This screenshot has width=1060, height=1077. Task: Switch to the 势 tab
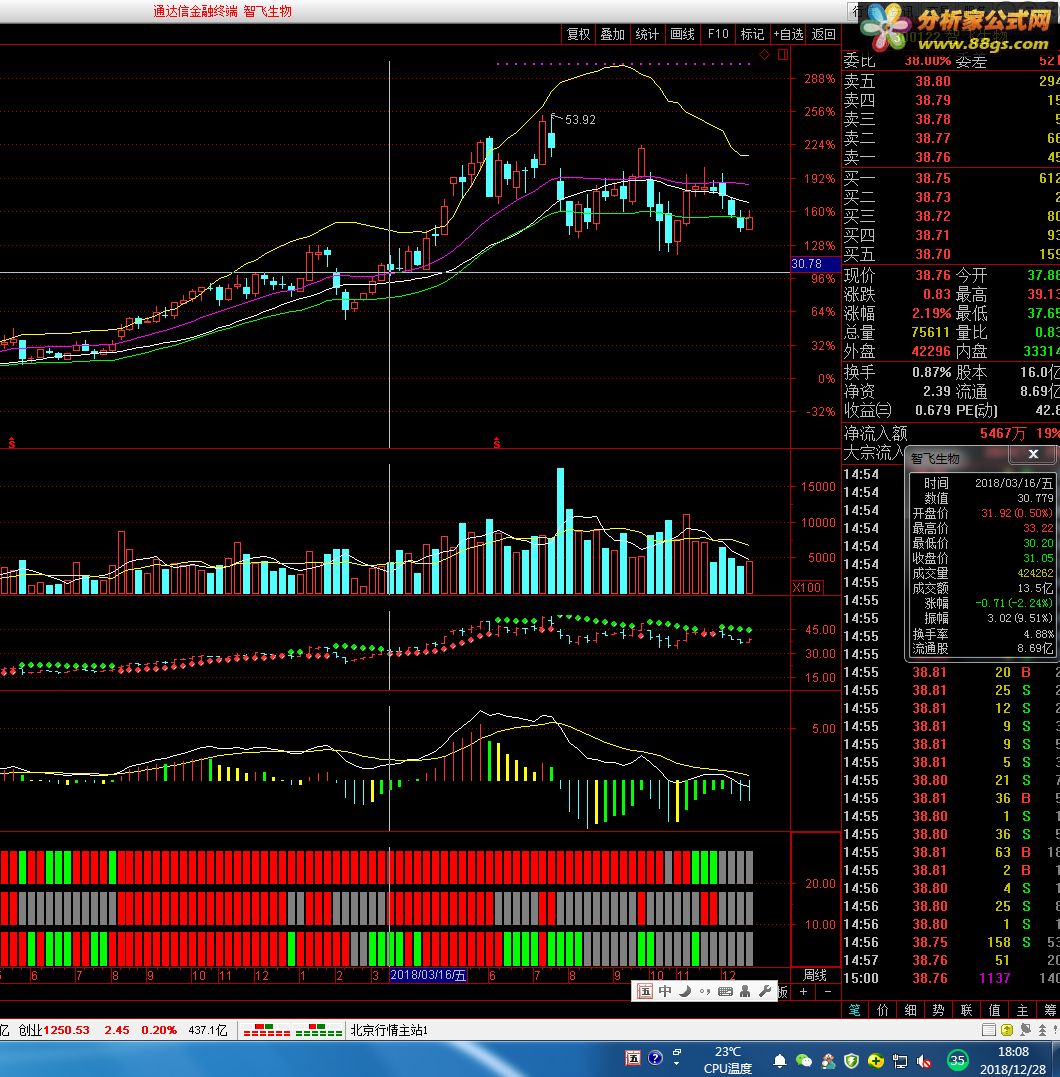(x=938, y=1010)
